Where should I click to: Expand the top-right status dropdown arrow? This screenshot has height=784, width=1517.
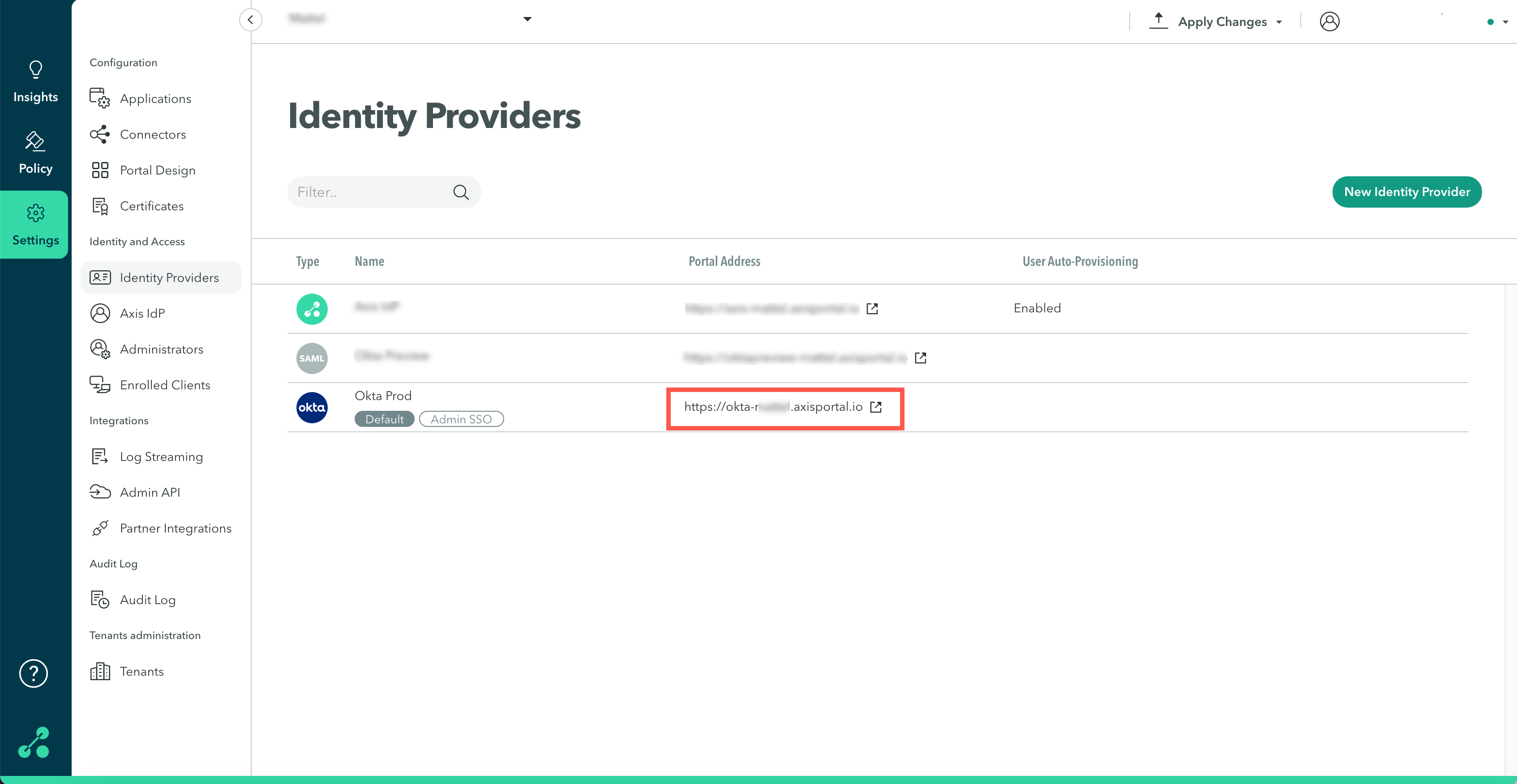1505,22
